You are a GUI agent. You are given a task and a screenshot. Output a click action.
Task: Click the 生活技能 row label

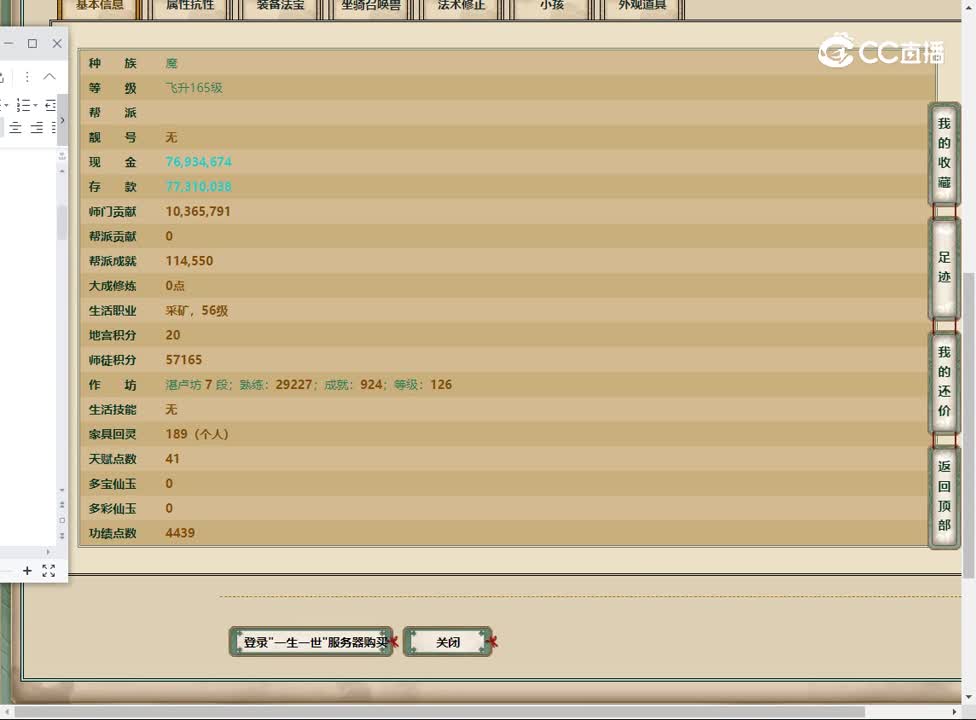[112, 409]
